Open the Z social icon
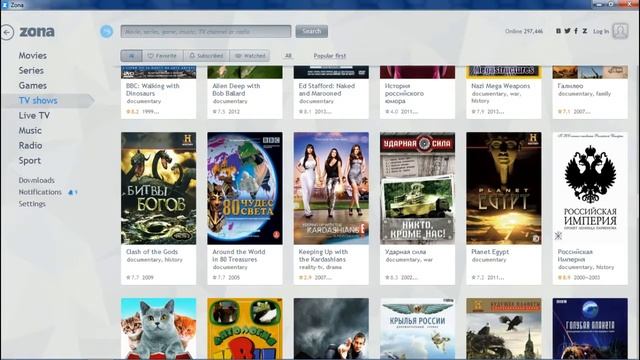This screenshot has height=360, width=640. pos(585,31)
